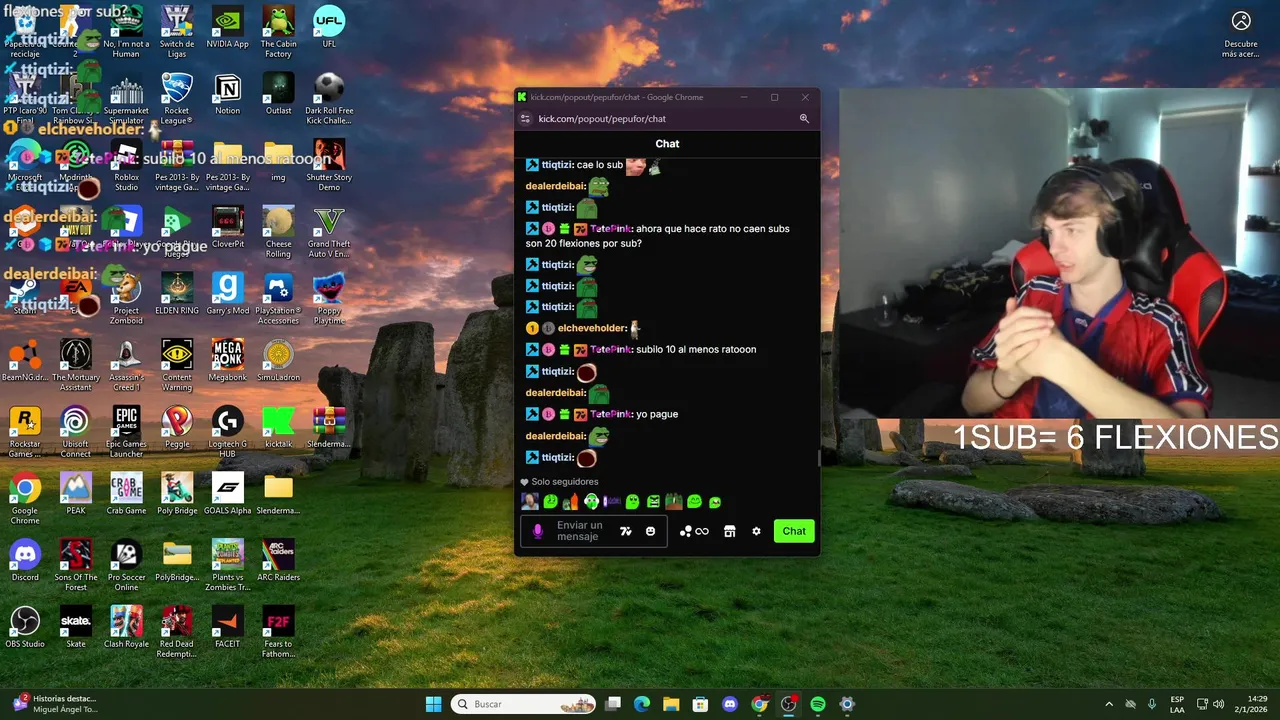Open the FACEIT desktop icon
This screenshot has width=1280, height=720.
(227, 628)
